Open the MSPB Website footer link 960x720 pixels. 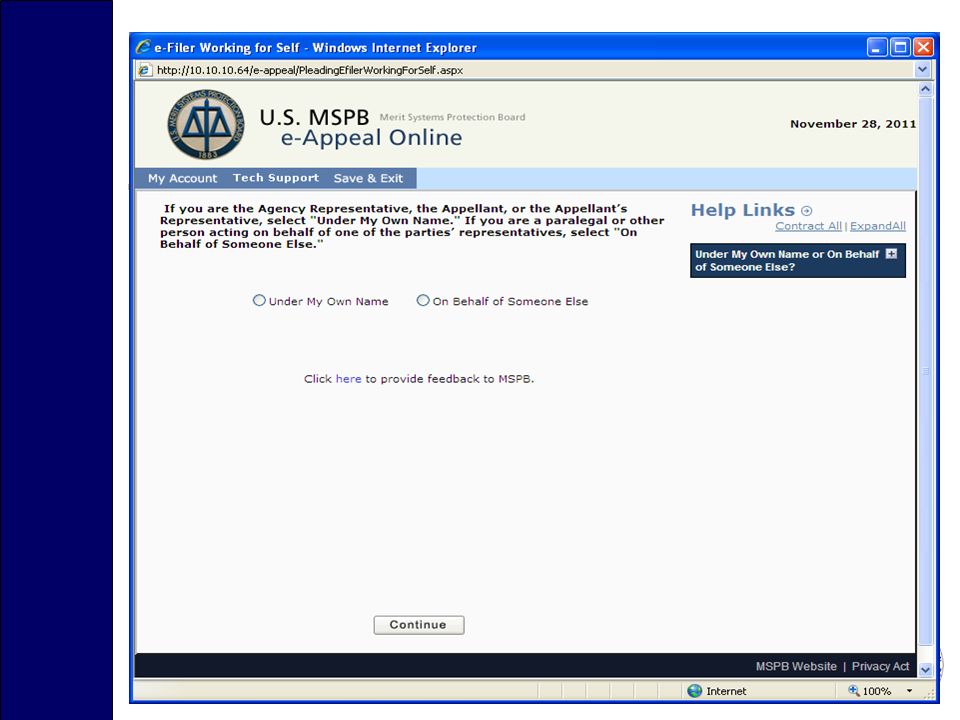(796, 666)
